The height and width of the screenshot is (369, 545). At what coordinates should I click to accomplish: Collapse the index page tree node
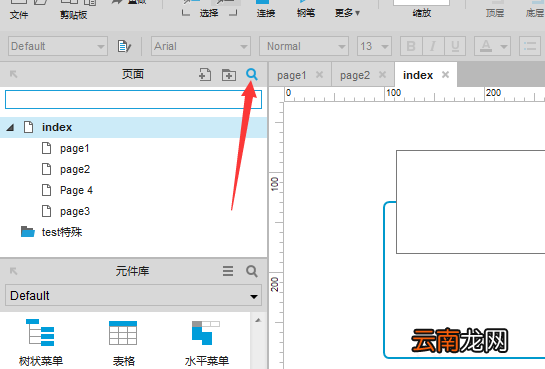(10, 128)
